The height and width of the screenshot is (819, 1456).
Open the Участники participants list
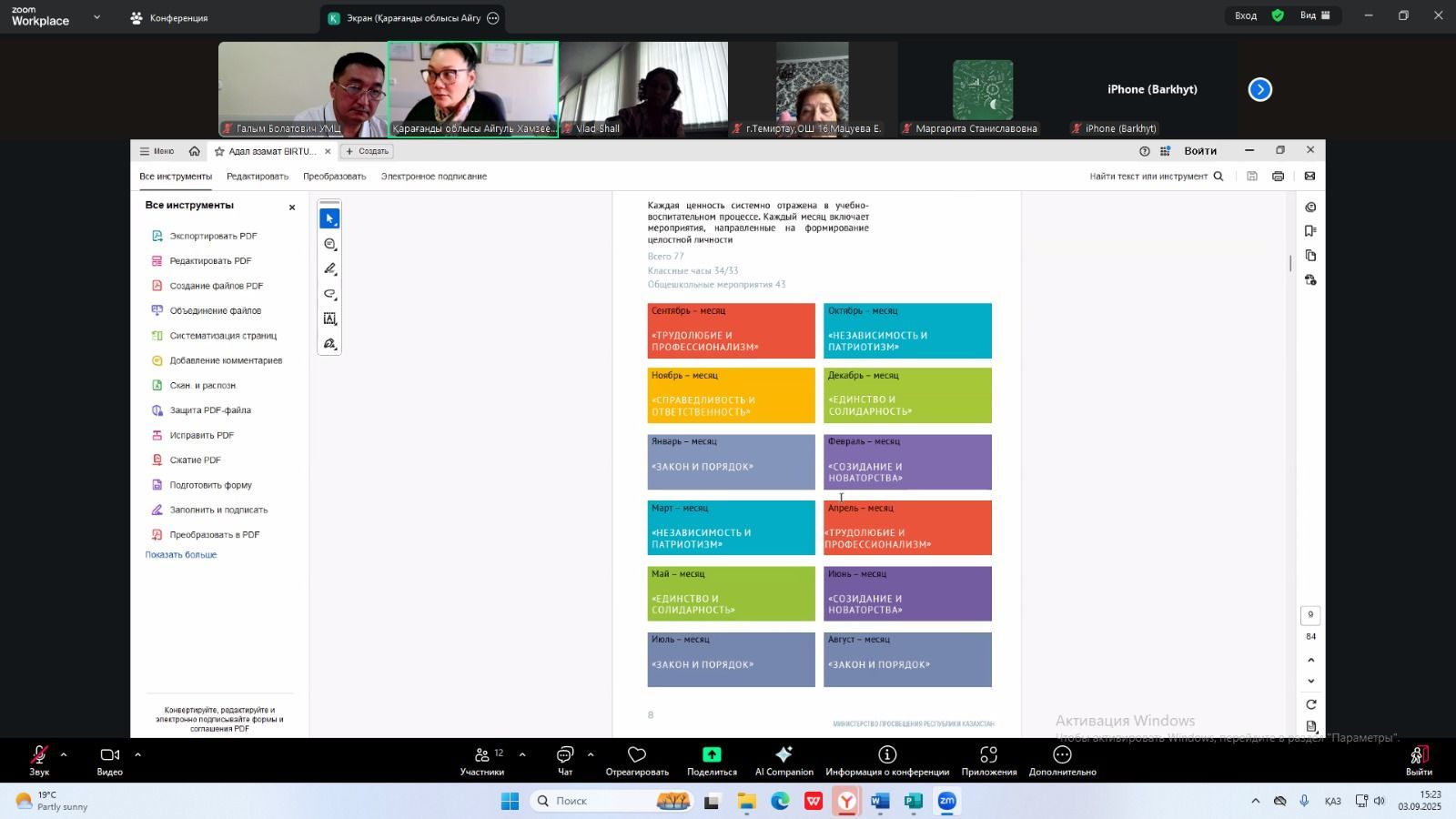482,760
